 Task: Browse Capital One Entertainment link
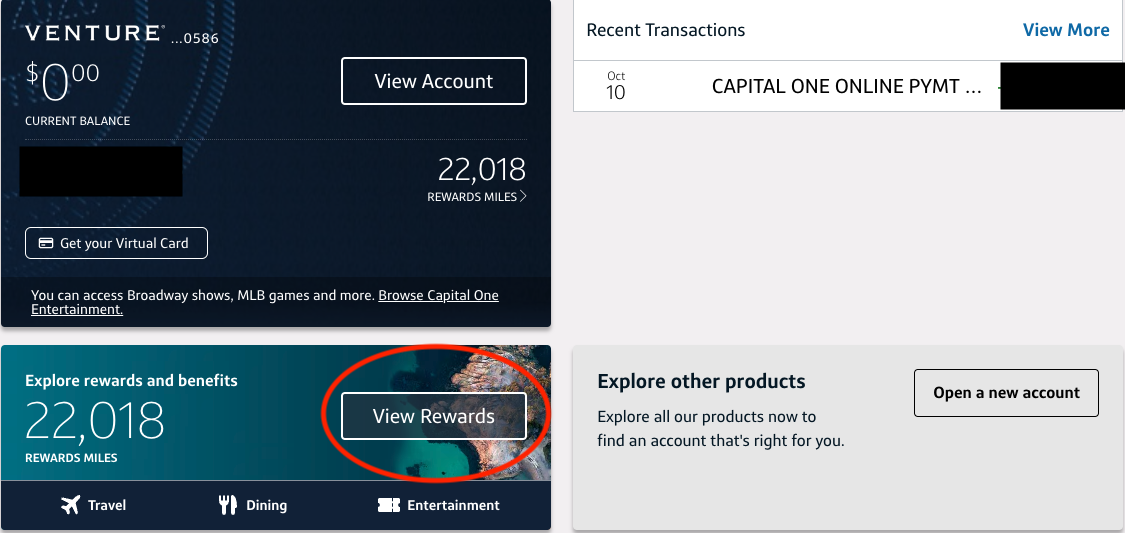point(265,302)
